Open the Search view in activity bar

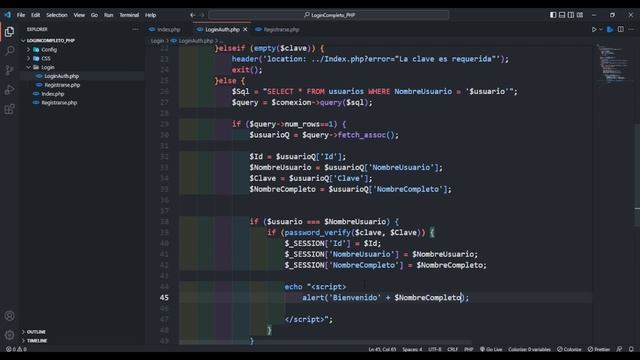coord(9,51)
